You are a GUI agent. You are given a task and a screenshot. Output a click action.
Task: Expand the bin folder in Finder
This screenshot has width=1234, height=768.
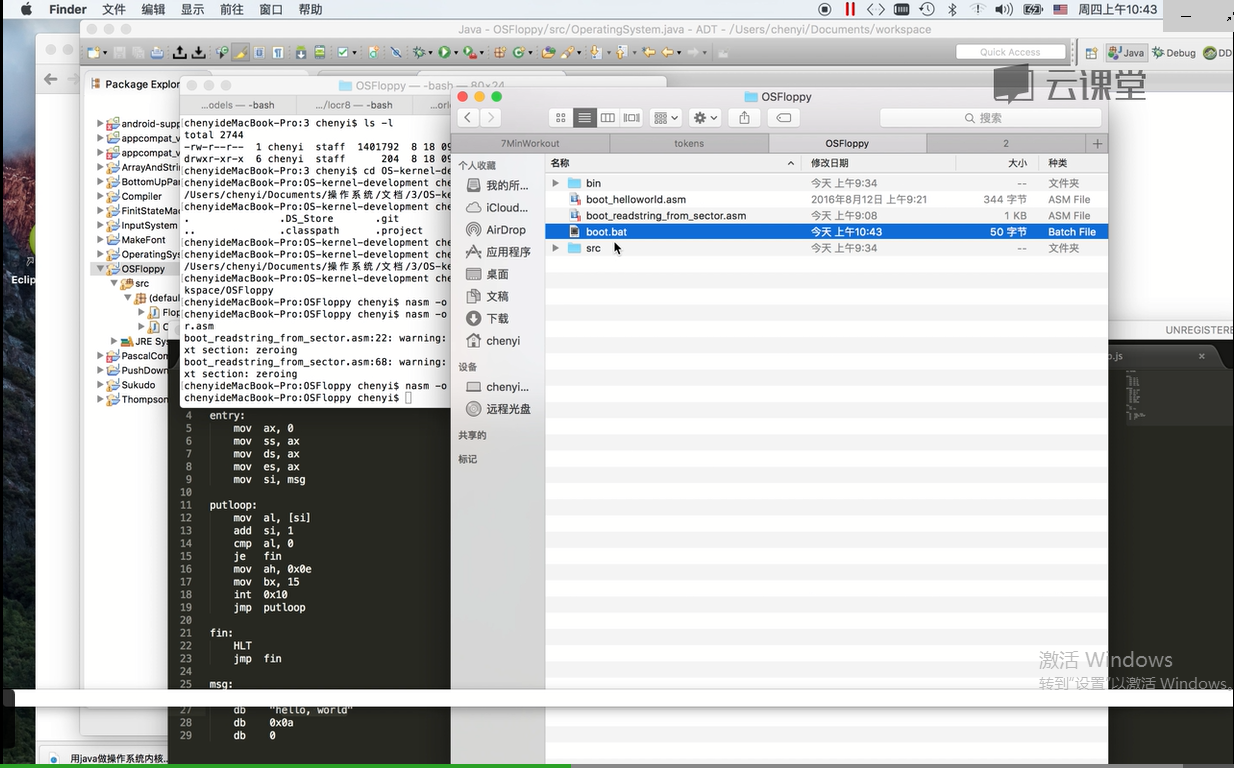tap(556, 183)
